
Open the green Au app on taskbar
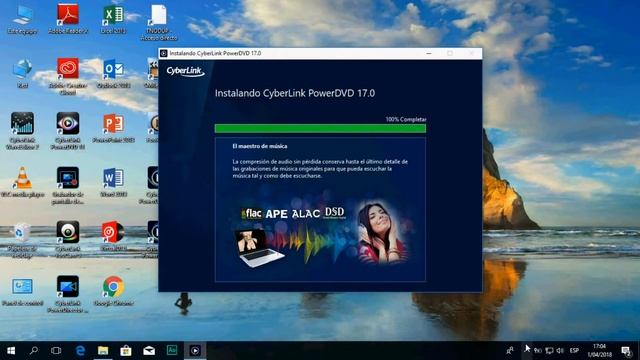click(172, 351)
